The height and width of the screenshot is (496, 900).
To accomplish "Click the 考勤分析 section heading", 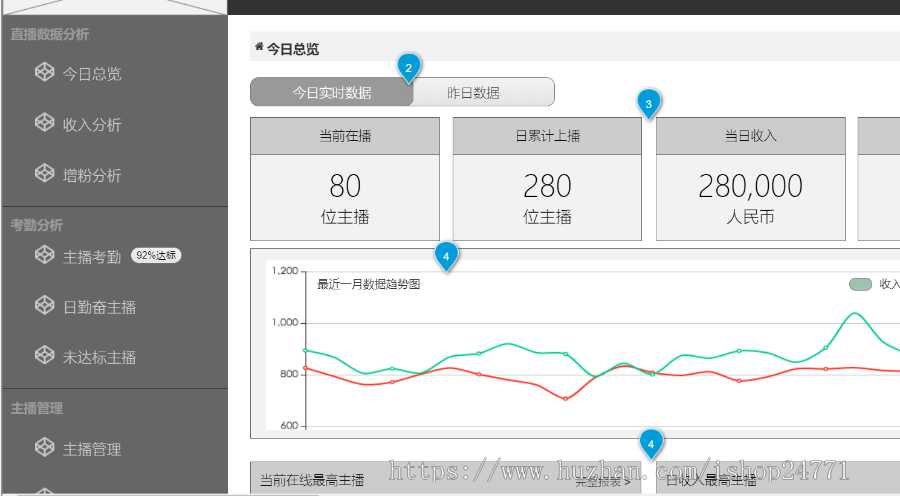I will [37, 225].
